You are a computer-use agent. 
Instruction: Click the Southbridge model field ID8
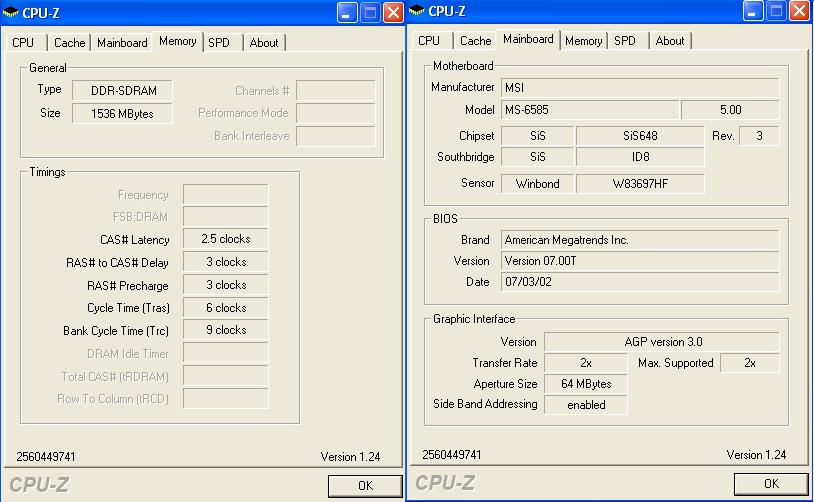tap(640, 157)
